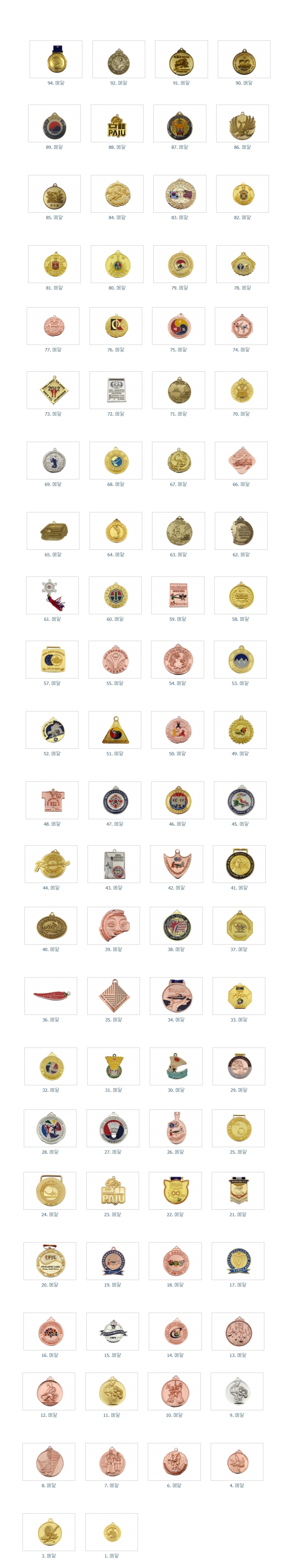The height and width of the screenshot is (1568, 293).
Task: Click the PAJU medal 88 thumbnail
Action: [x=117, y=123]
